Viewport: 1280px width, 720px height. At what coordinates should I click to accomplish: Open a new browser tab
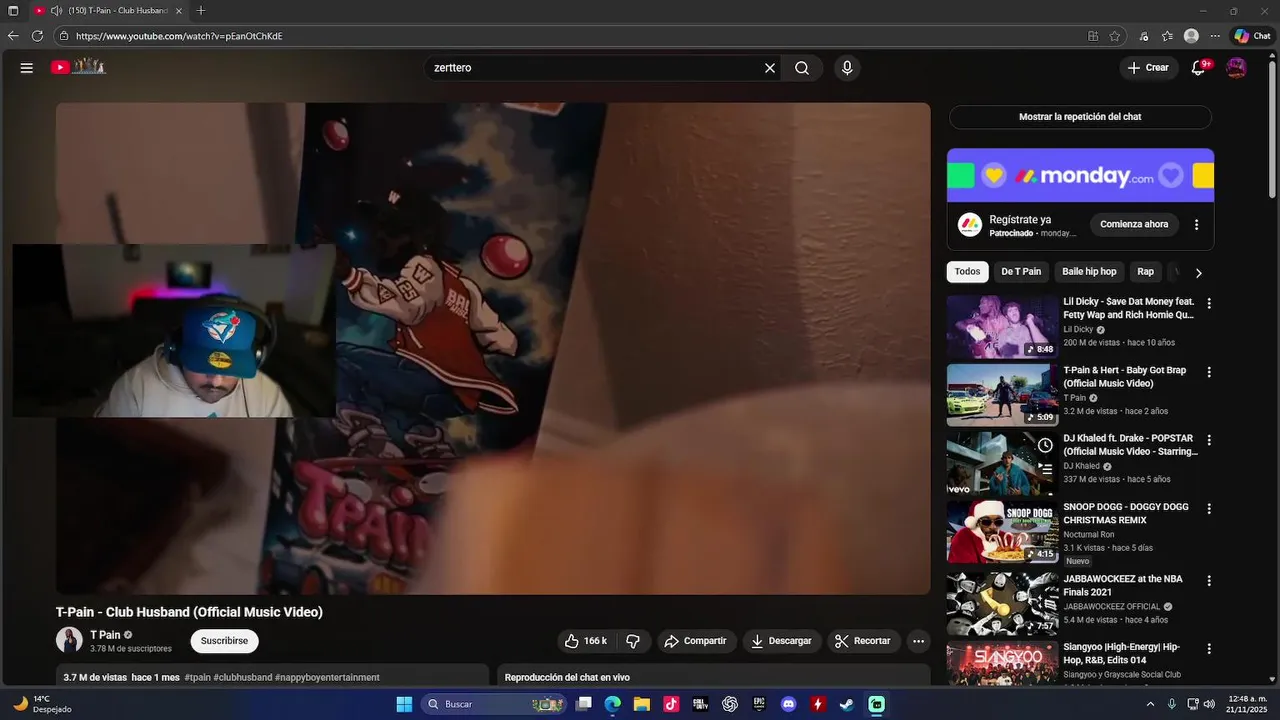point(201,10)
